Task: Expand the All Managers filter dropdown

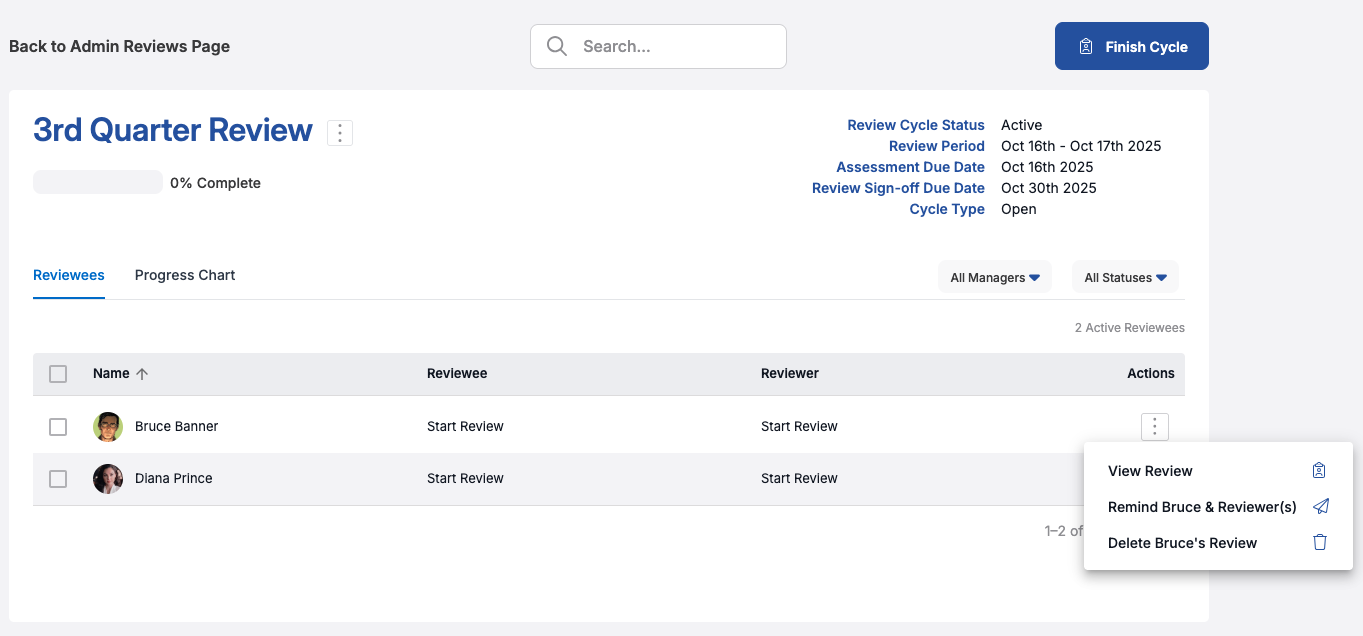Action: tap(994, 277)
